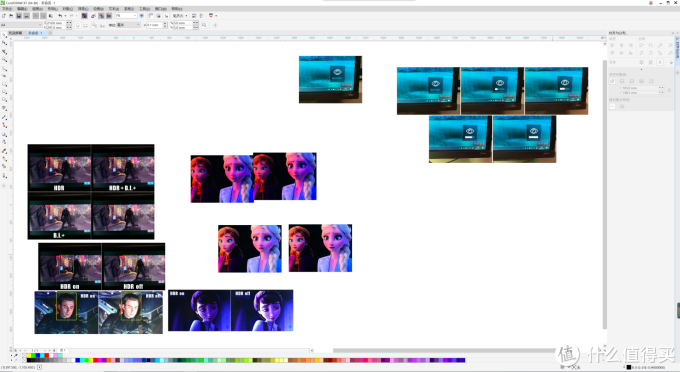Pick the red swatch in color palette

pyautogui.click(x=46, y=356)
